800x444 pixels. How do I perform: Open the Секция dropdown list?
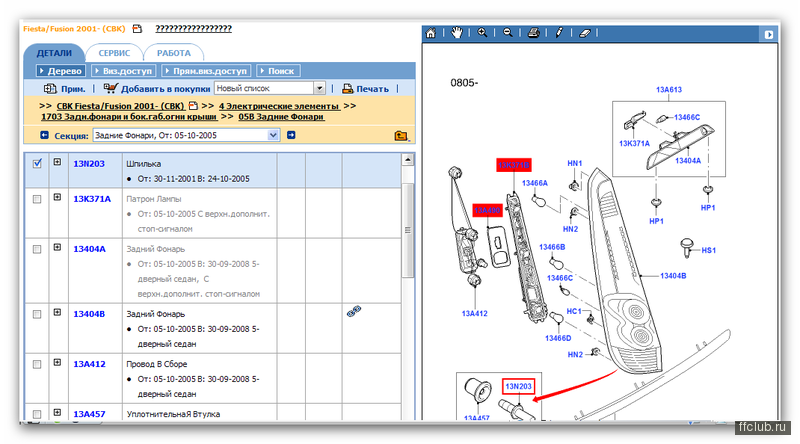[x=273, y=135]
